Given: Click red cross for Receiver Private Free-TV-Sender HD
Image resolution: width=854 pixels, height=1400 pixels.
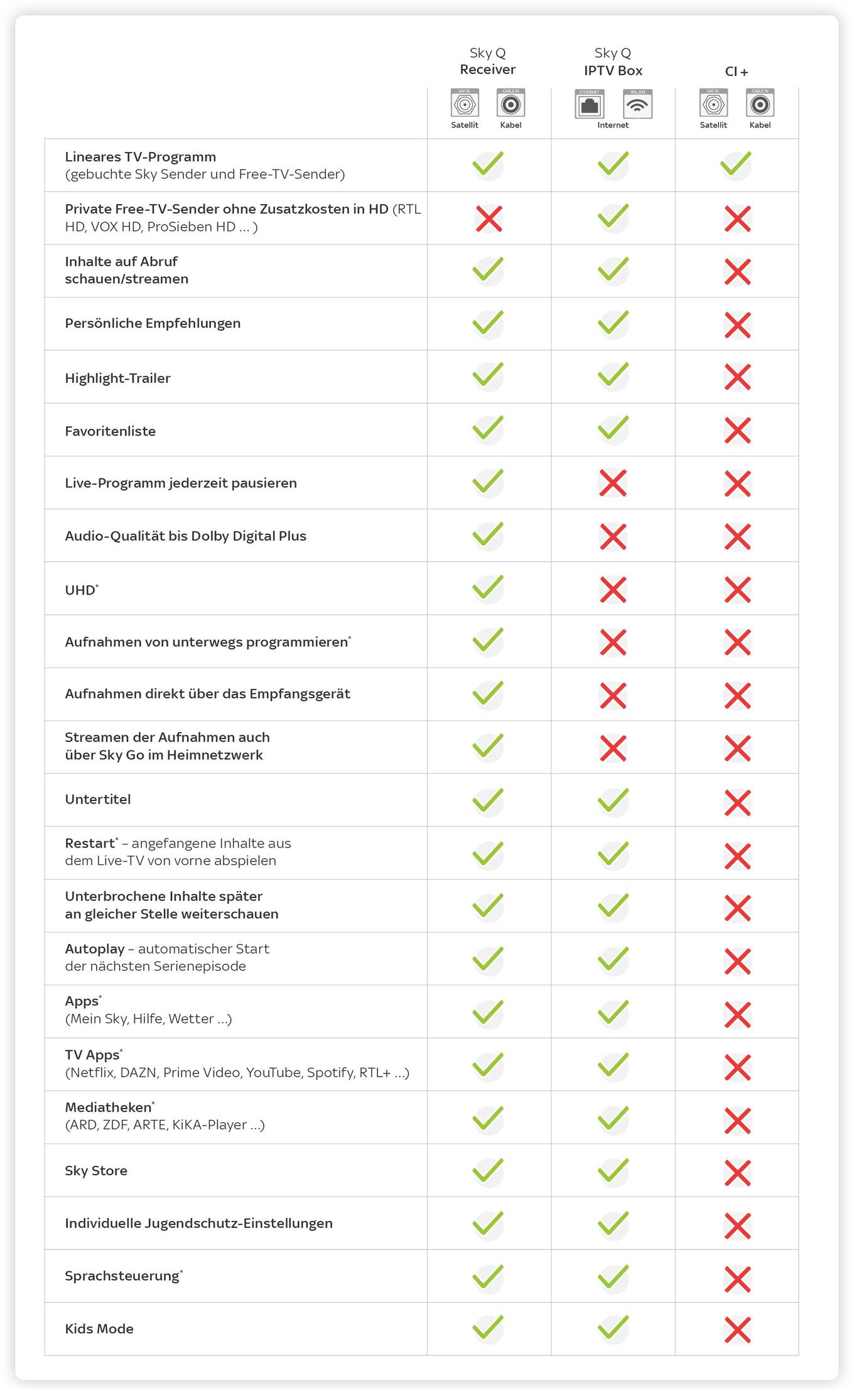Looking at the screenshot, I should tap(489, 219).
